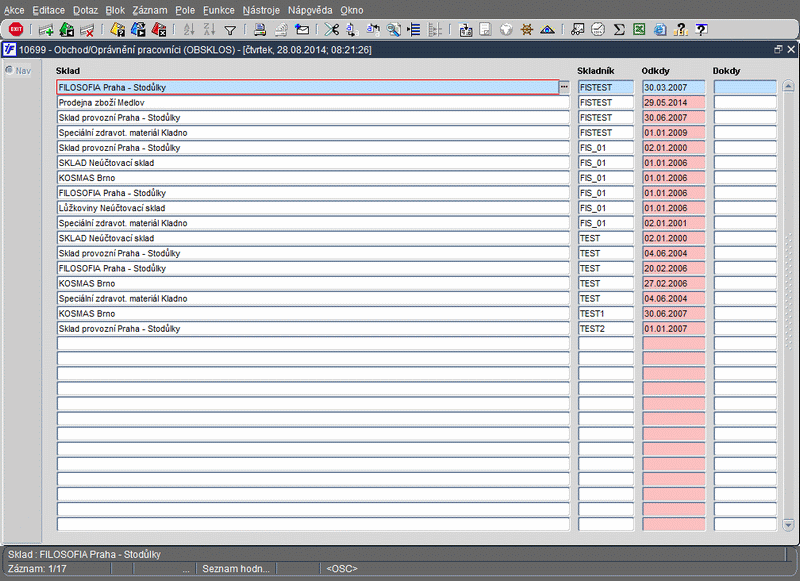Screen dimensions: 800x581
Task: Click Skladník TEST2 cell
Action: (606, 329)
